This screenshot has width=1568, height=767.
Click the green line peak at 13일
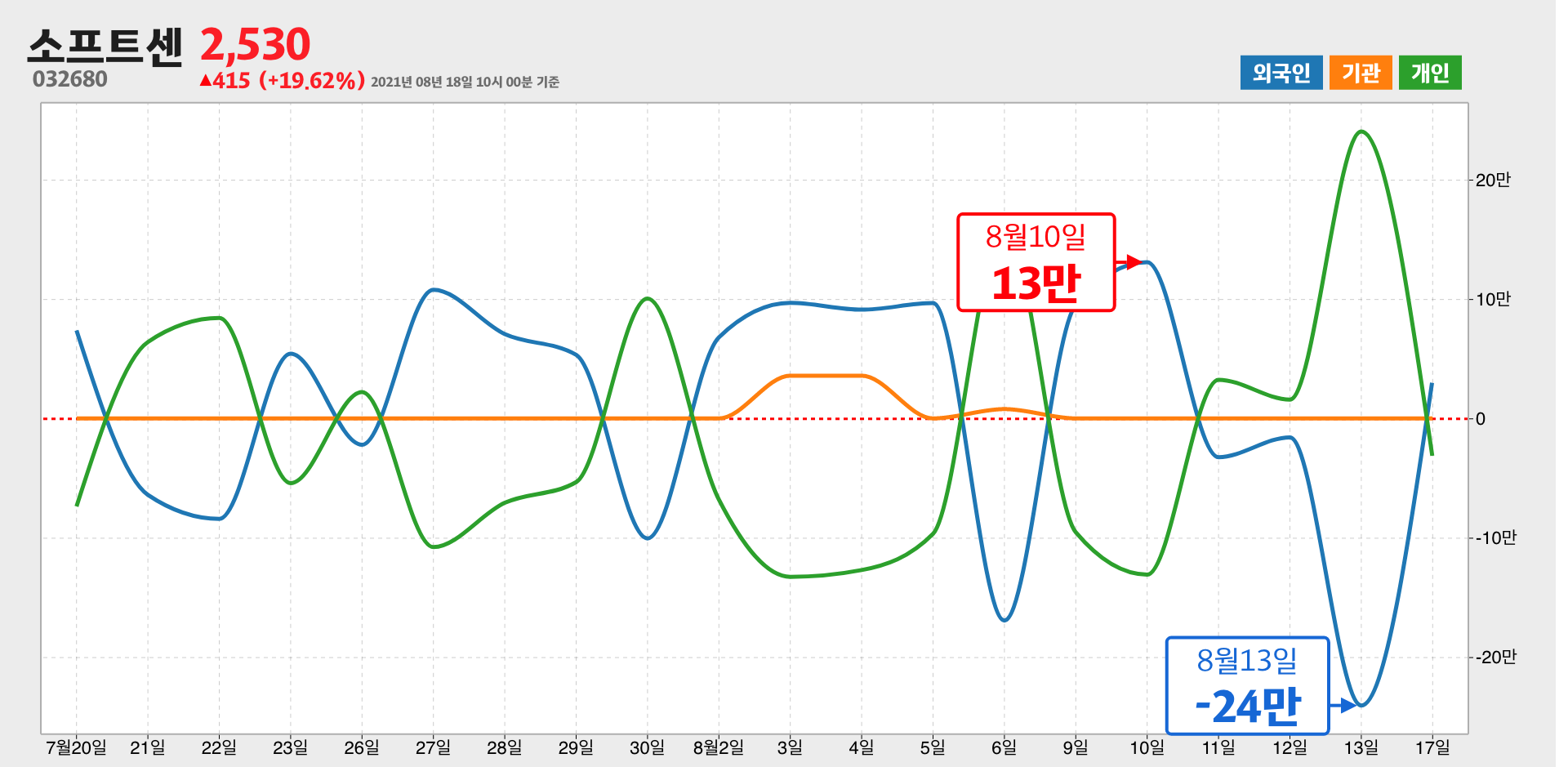pos(1361,132)
